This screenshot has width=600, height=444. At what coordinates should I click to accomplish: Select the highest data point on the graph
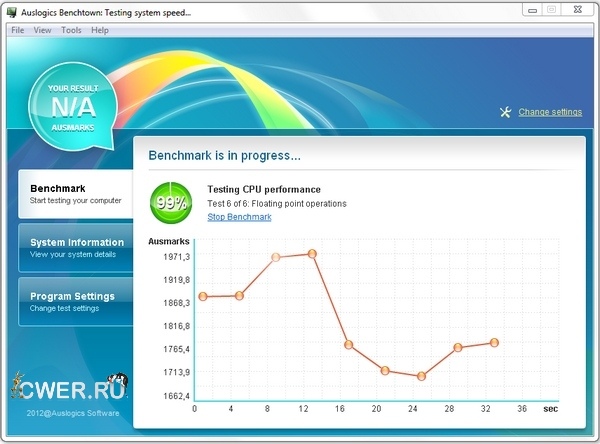312,254
